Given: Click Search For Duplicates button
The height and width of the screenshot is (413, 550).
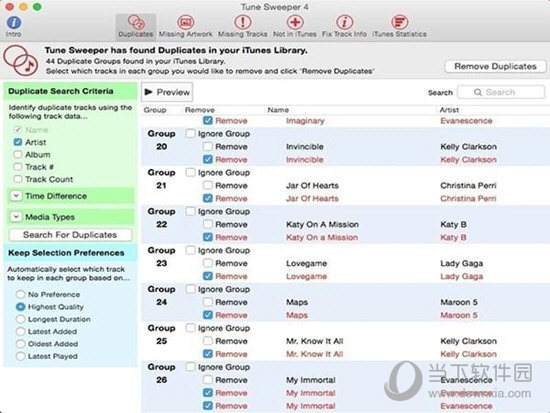Looking at the screenshot, I should point(70,235).
